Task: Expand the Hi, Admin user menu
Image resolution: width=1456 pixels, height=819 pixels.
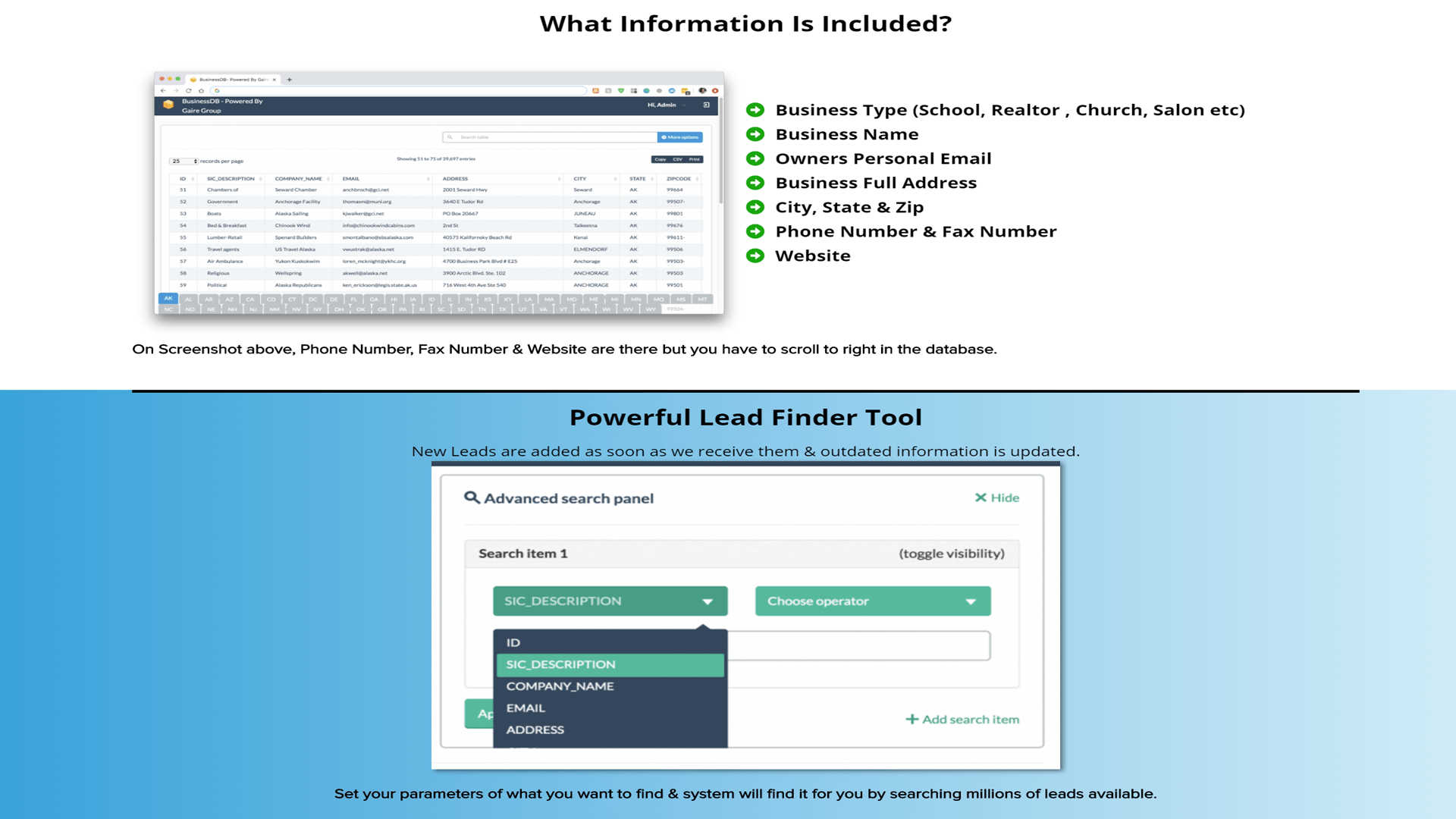Action: 666,105
